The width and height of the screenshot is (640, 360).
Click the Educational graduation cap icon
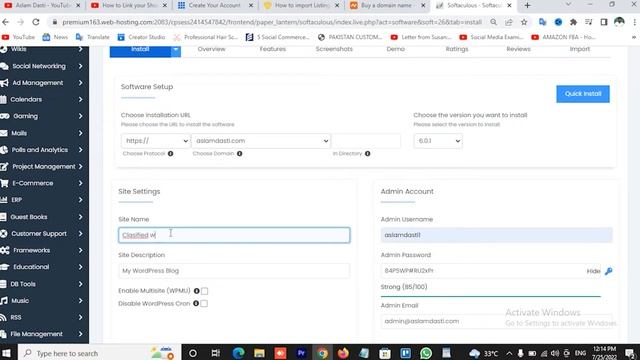4,267
